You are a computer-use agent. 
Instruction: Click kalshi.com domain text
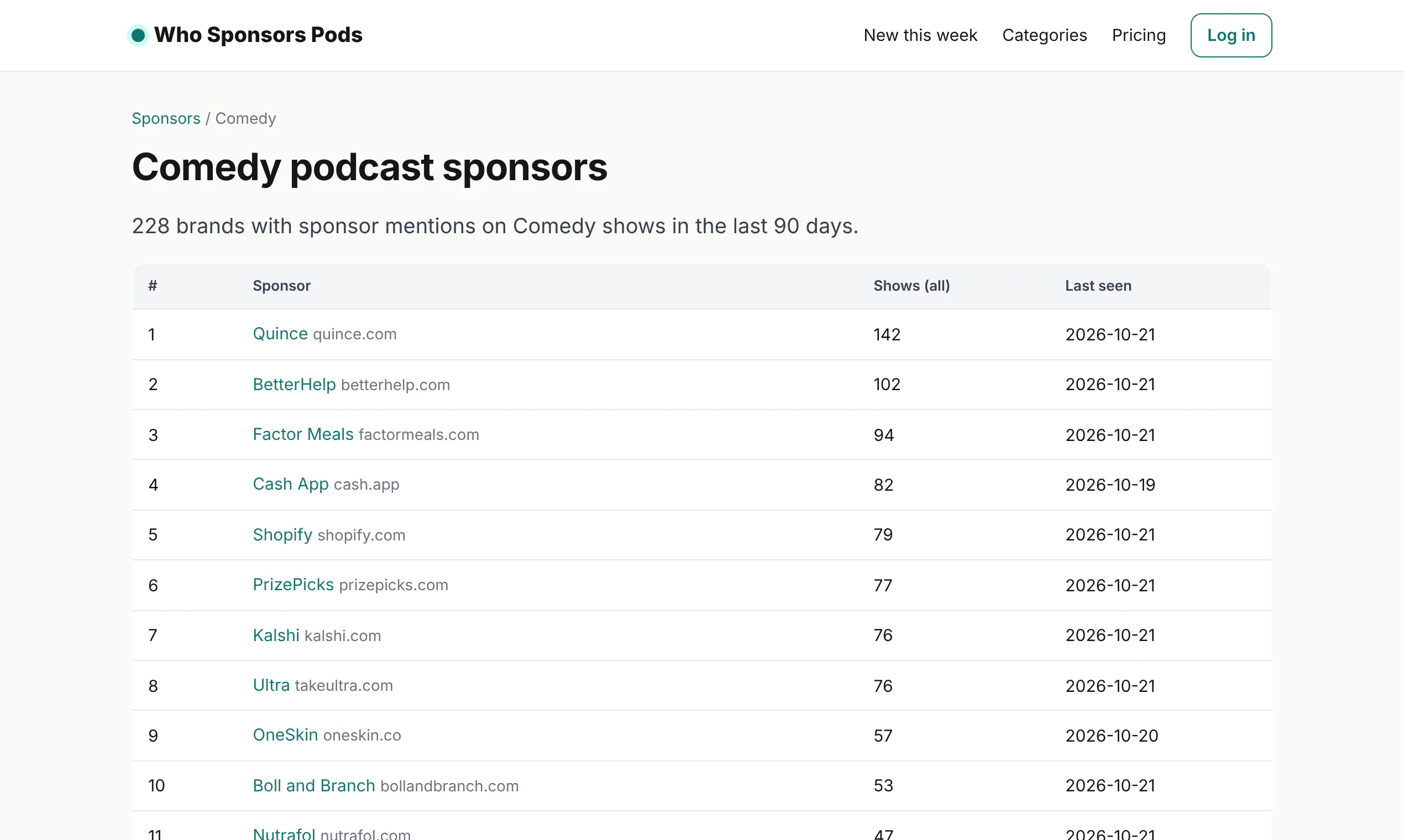(343, 636)
